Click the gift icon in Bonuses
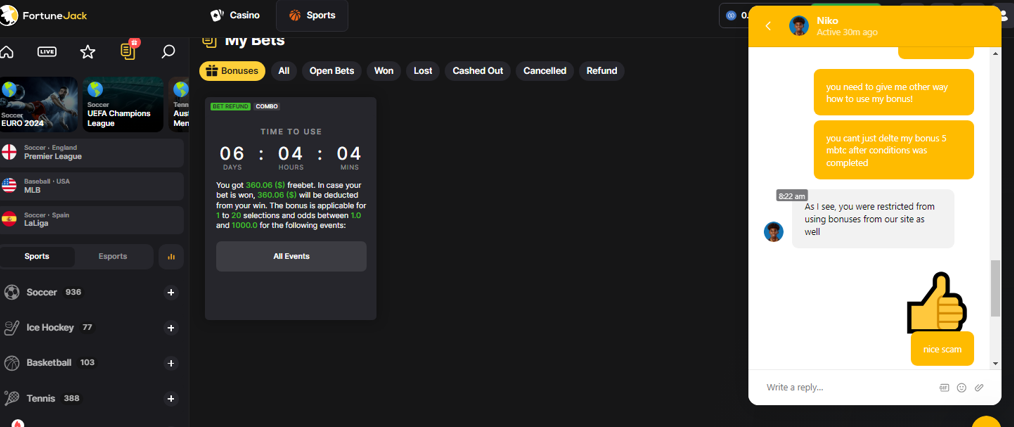1014x427 pixels. point(212,71)
